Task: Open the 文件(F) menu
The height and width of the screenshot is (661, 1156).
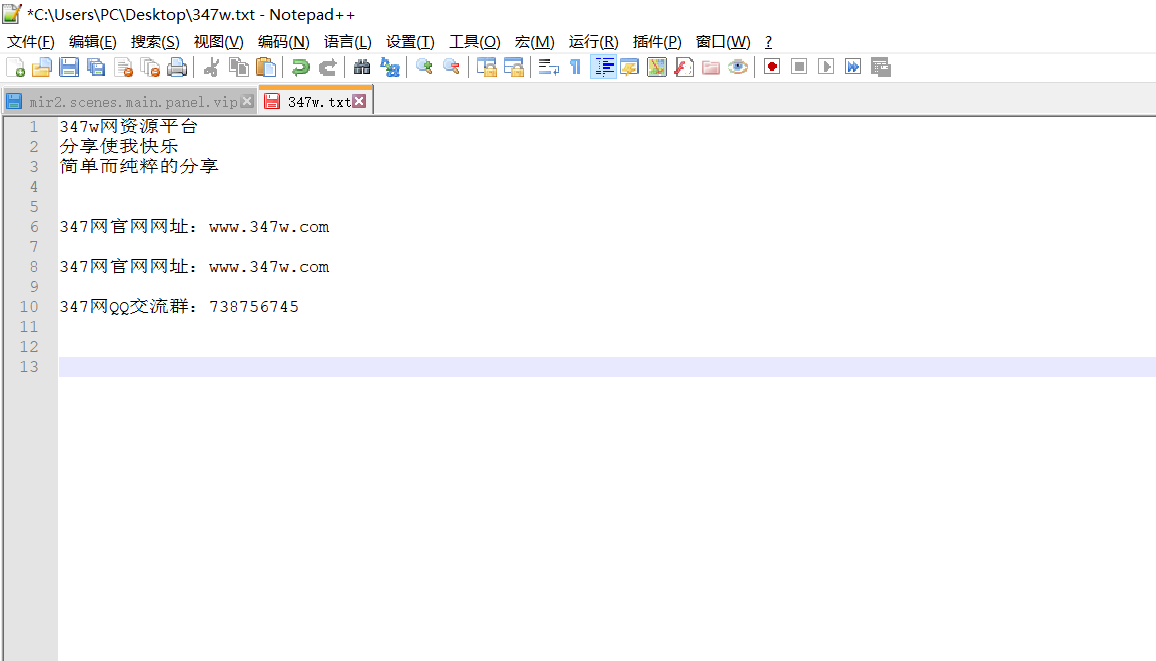Action: (31, 42)
